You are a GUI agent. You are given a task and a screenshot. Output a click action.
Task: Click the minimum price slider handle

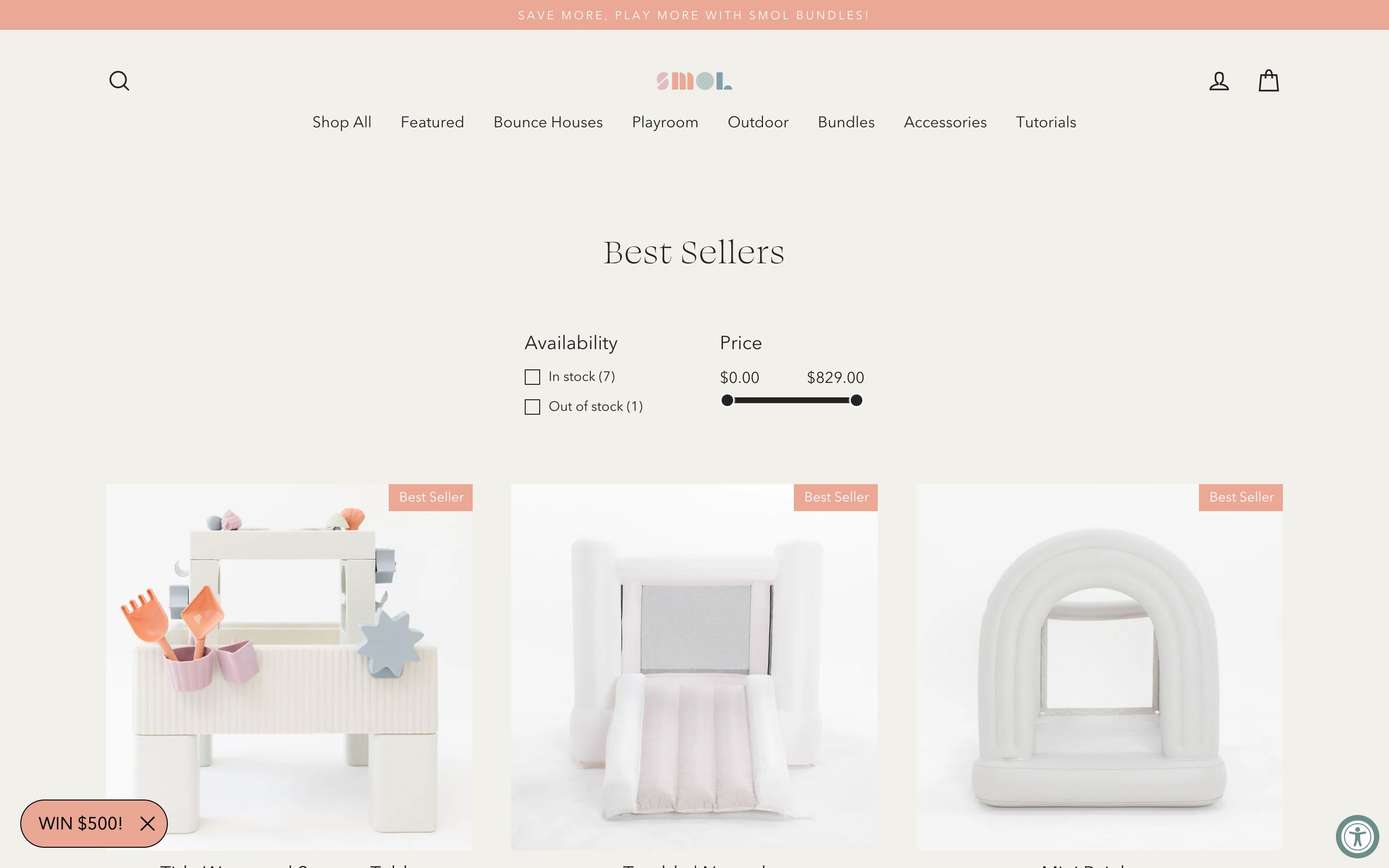pos(727,400)
